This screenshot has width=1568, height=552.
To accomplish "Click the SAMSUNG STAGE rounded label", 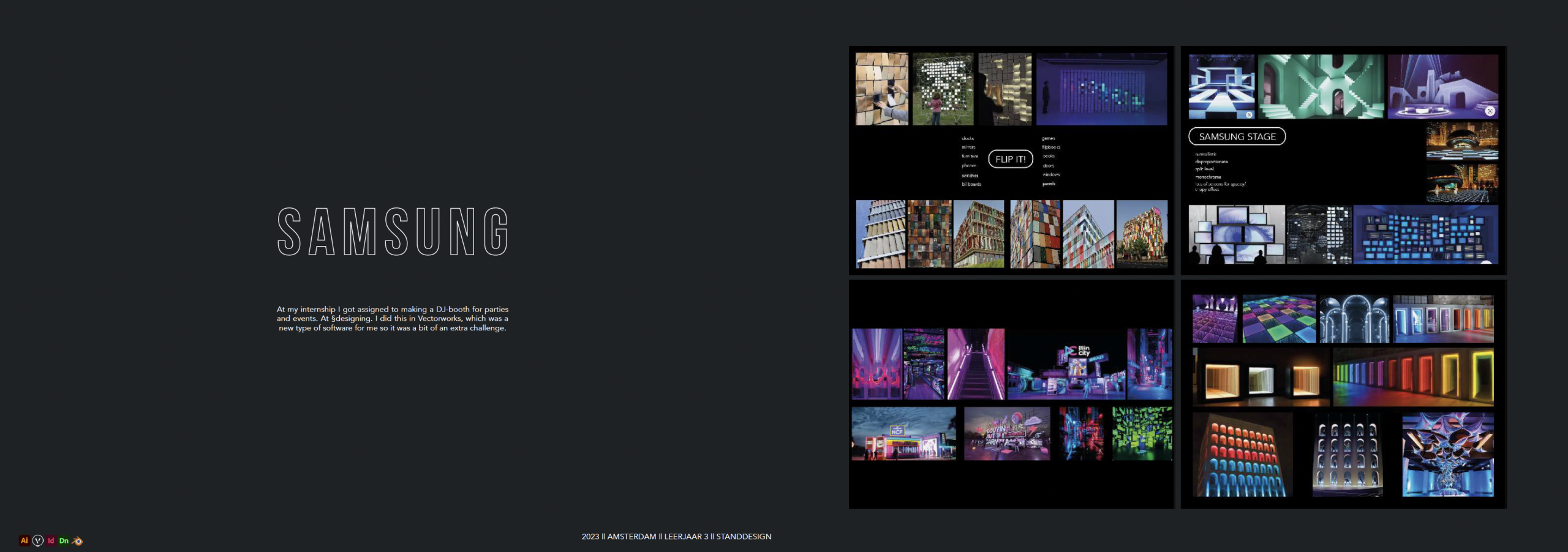I will pyautogui.click(x=1237, y=136).
